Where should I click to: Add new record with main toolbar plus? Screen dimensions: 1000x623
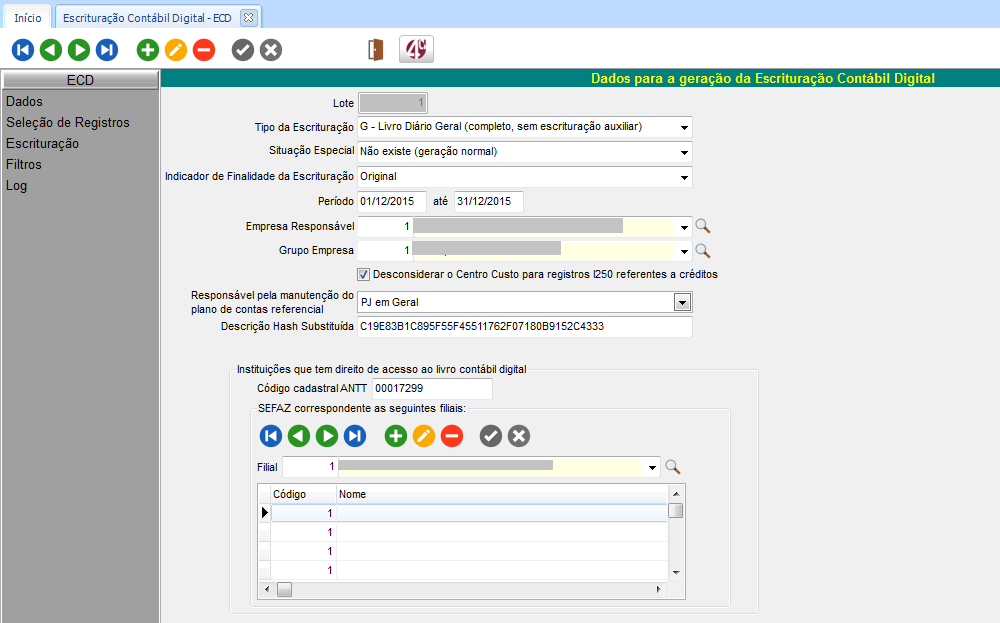[x=148, y=50]
